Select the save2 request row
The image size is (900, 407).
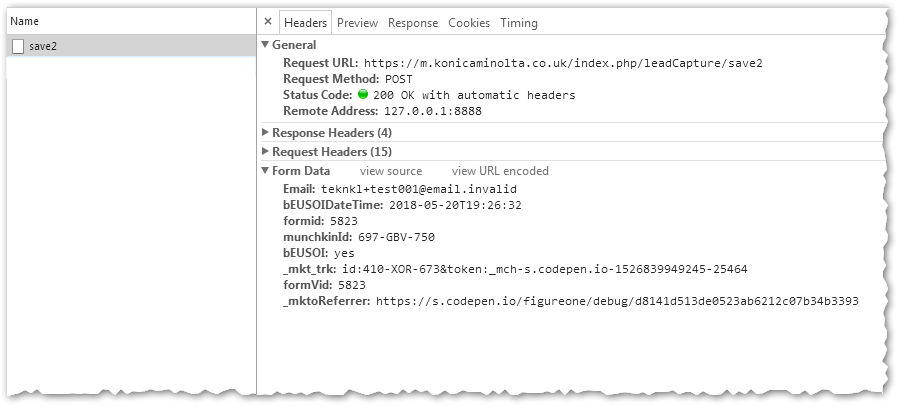(x=128, y=46)
